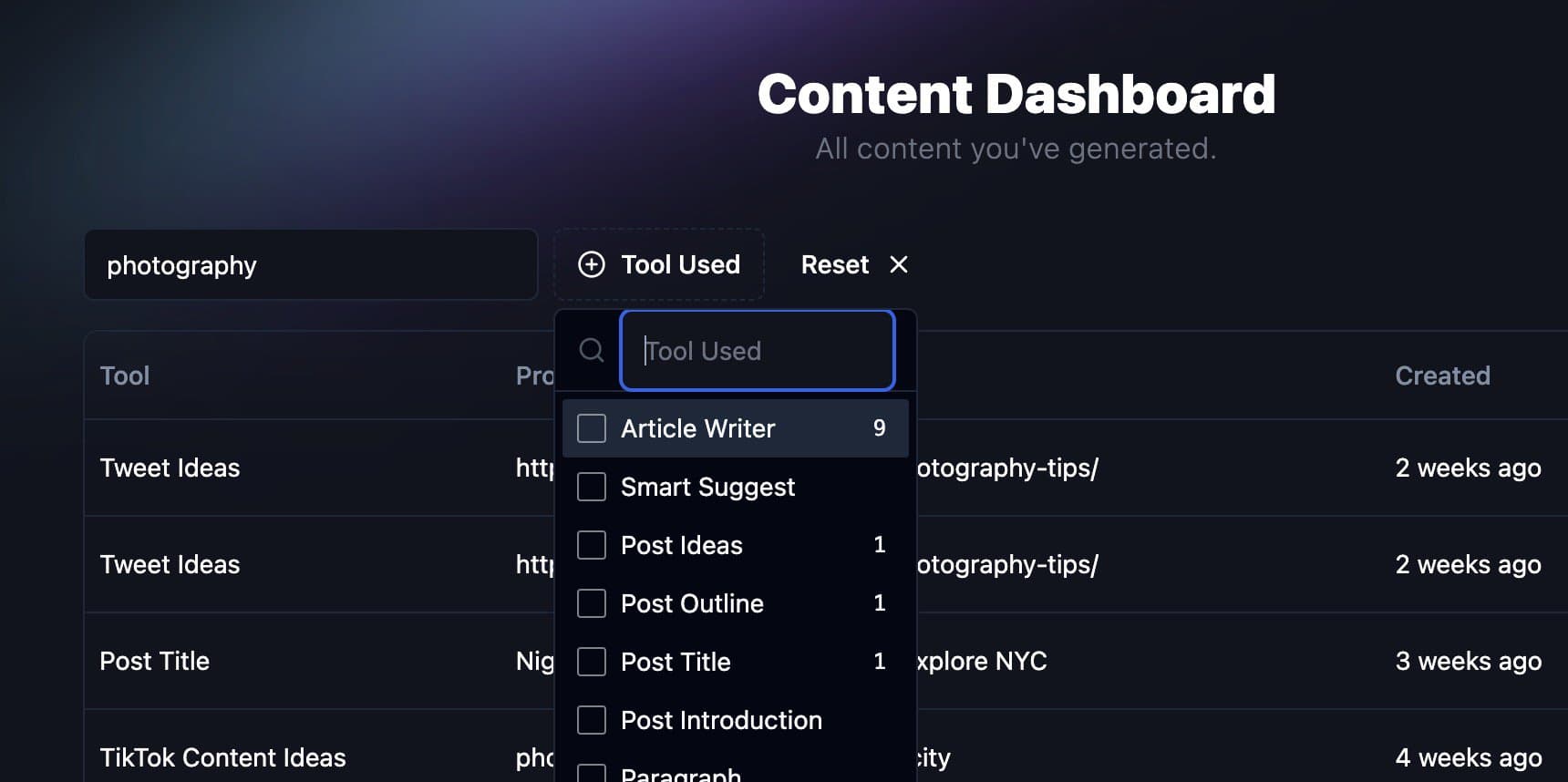Click the Tool column header
The image size is (1568, 782).
click(125, 376)
